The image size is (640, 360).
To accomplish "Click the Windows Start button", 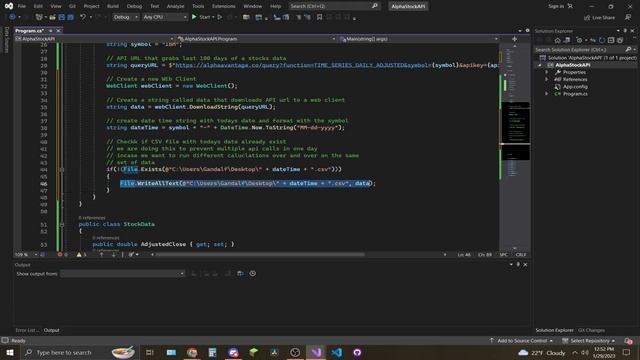I will pos(10,352).
